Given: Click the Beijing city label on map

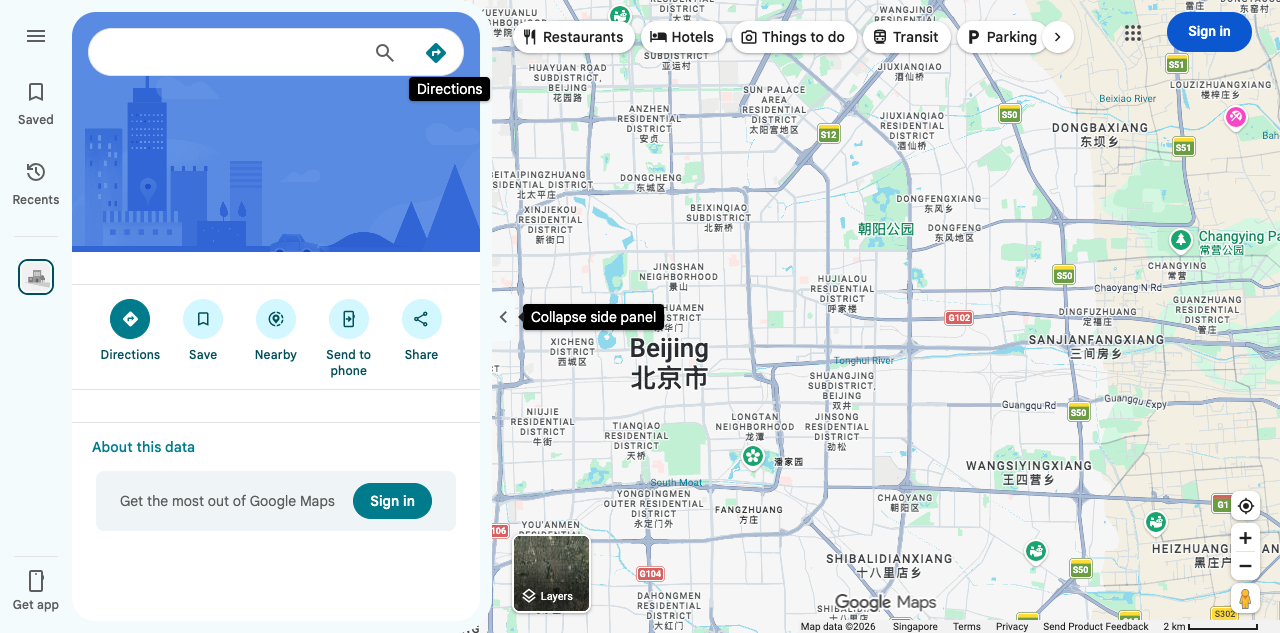Looking at the screenshot, I should 669,362.
